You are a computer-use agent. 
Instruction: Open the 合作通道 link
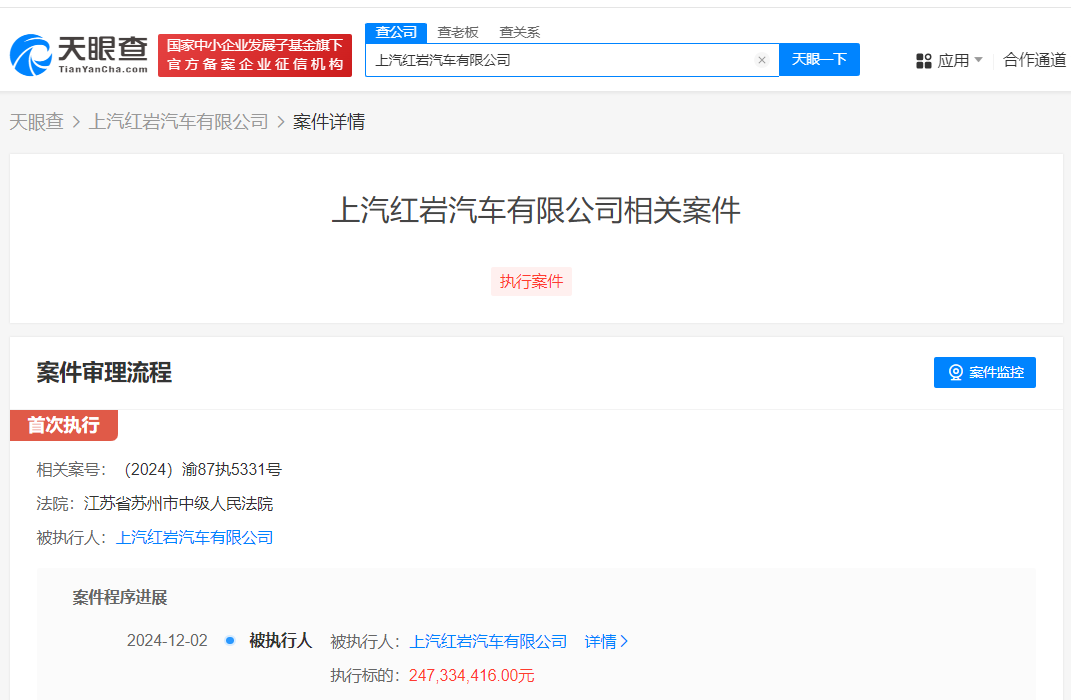point(1034,60)
